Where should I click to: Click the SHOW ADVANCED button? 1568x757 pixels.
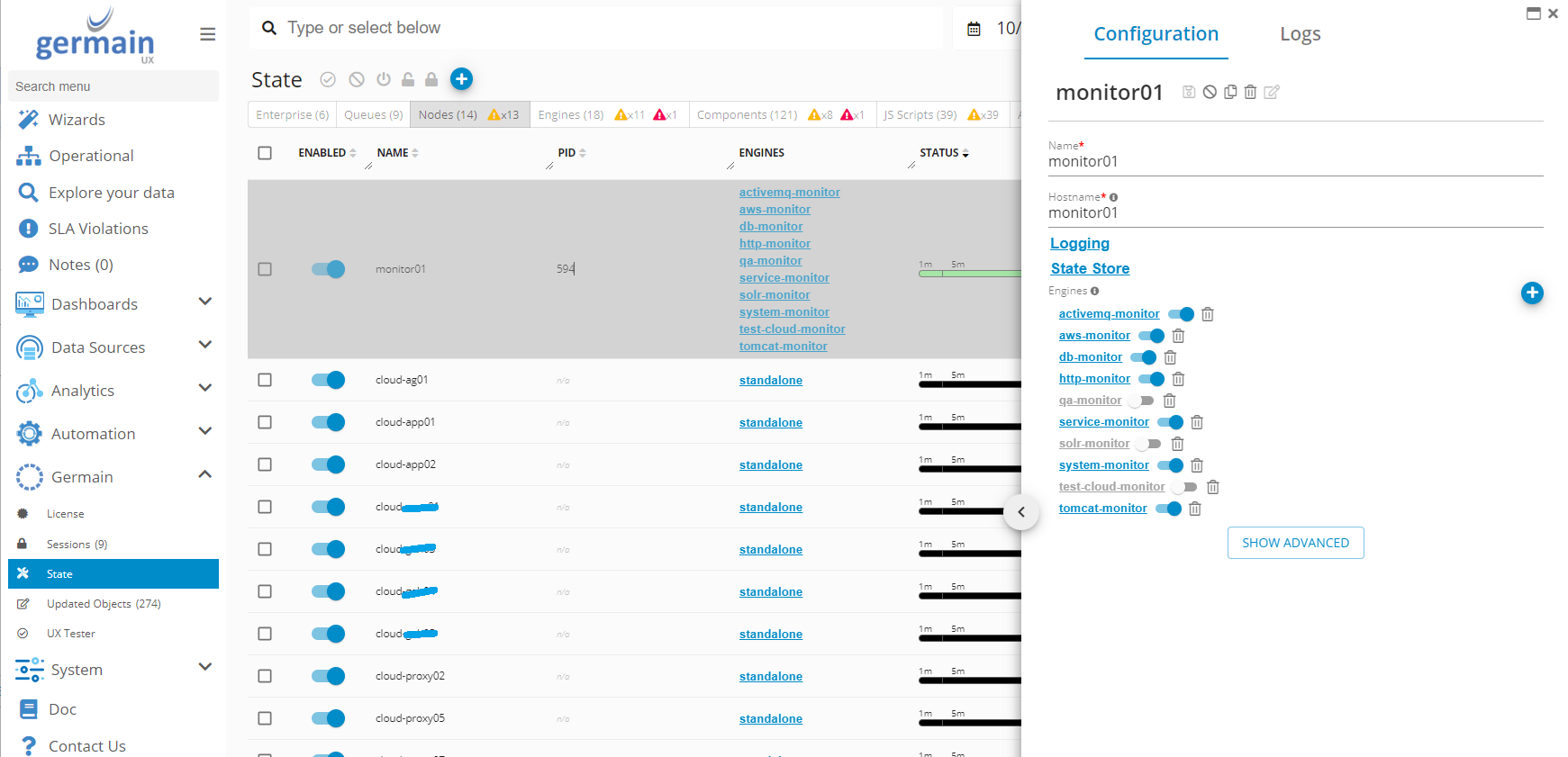coord(1295,543)
